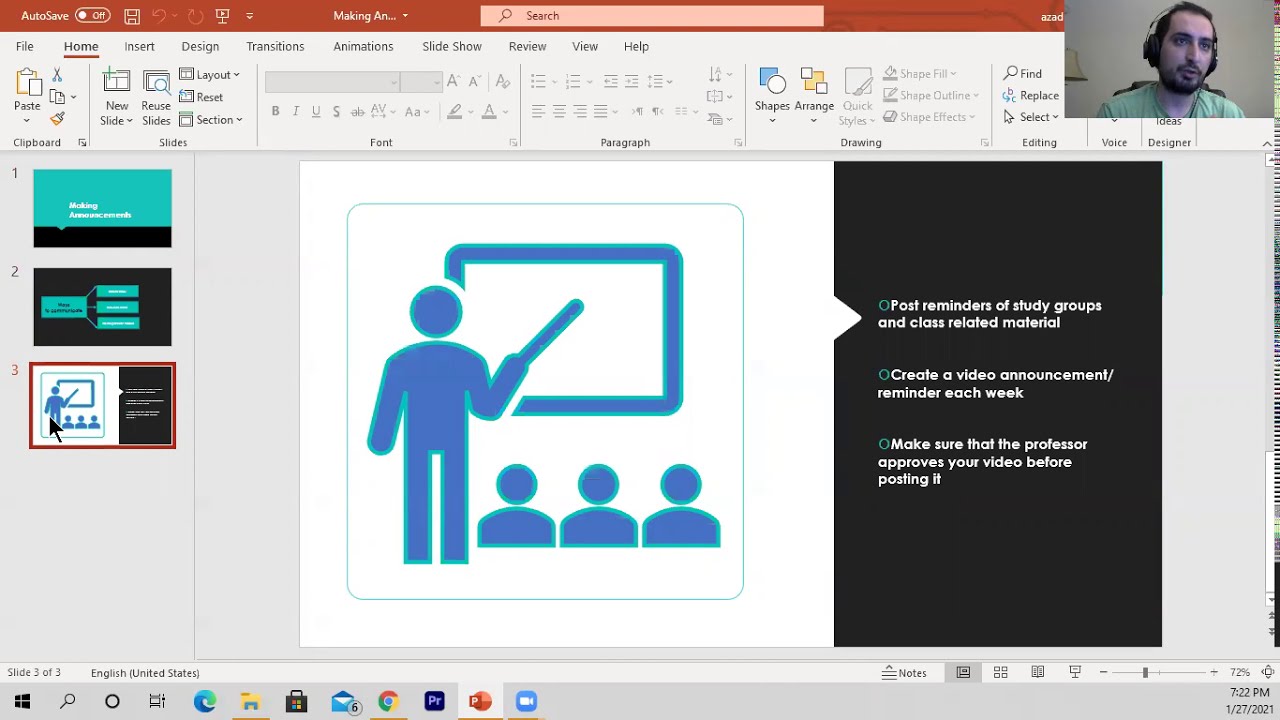Toggle Align Left paragraph alignment

[538, 111]
